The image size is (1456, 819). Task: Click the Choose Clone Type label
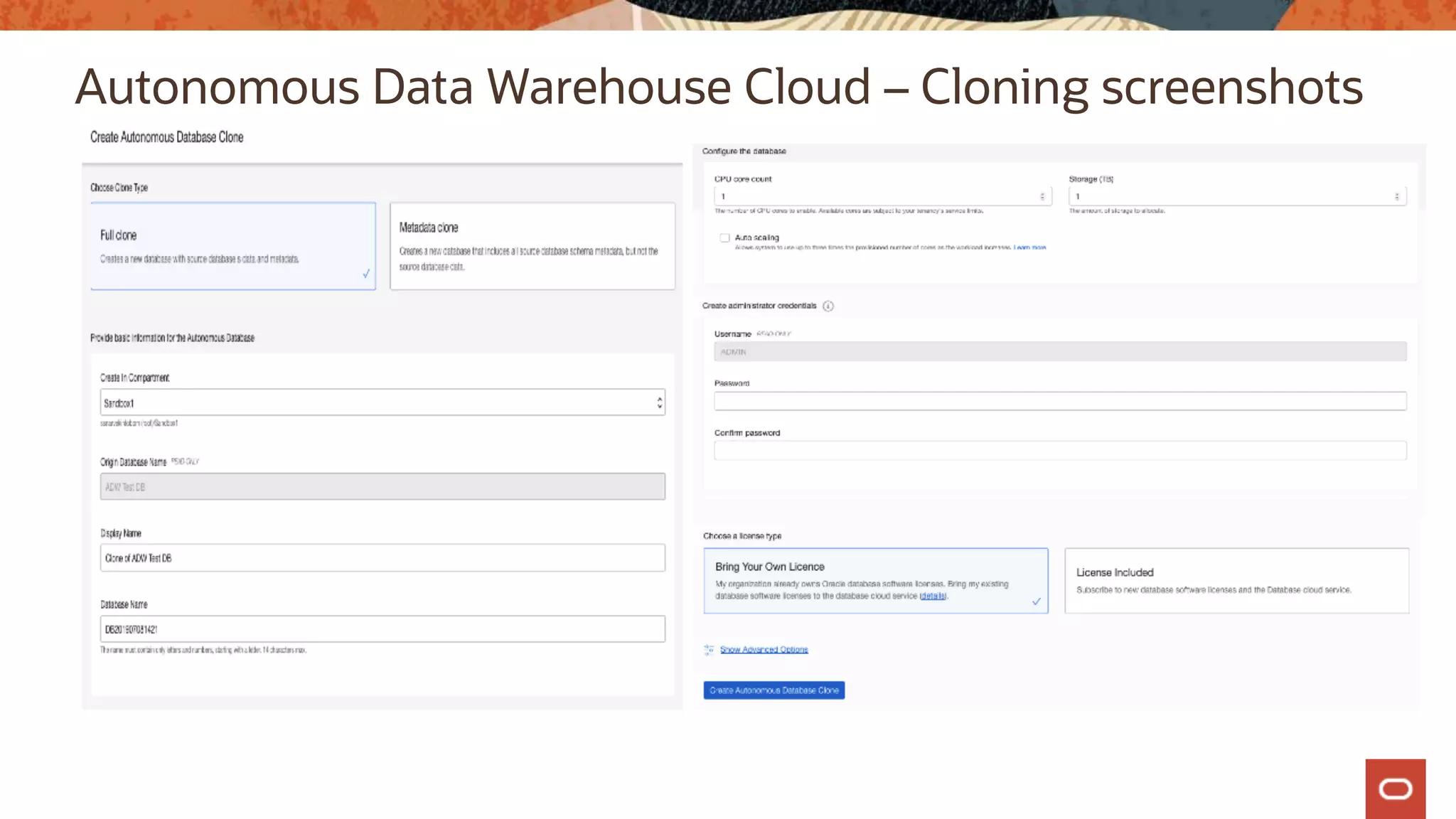119,188
